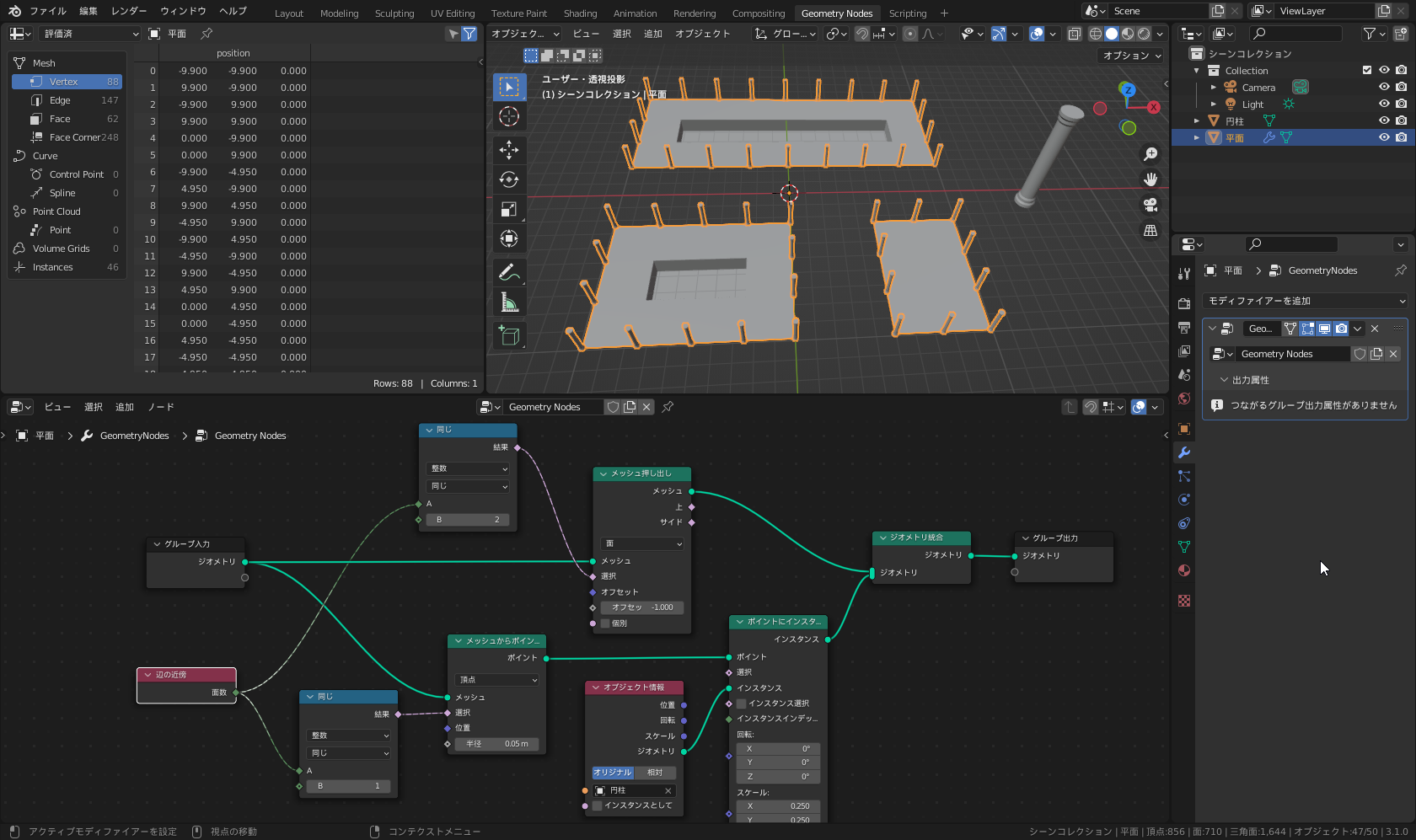
Task: Click the B value 2 field
Action: [468, 520]
